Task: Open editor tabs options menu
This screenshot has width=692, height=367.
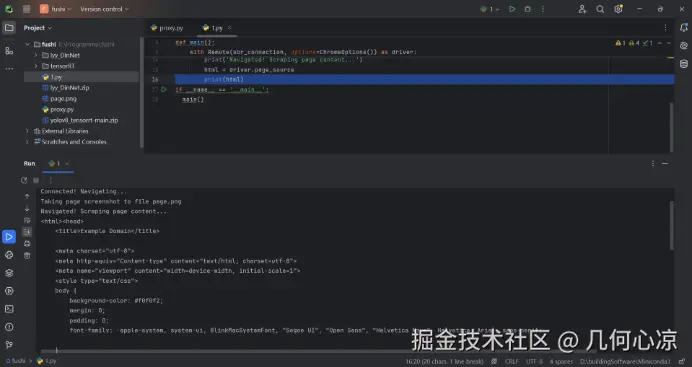Action: click(666, 28)
